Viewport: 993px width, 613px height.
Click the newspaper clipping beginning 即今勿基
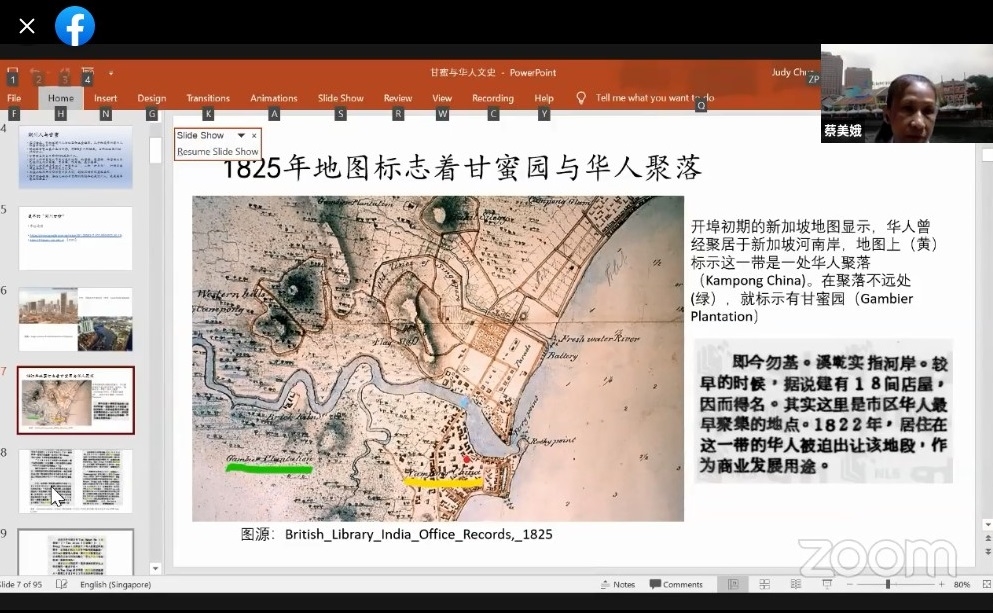823,412
